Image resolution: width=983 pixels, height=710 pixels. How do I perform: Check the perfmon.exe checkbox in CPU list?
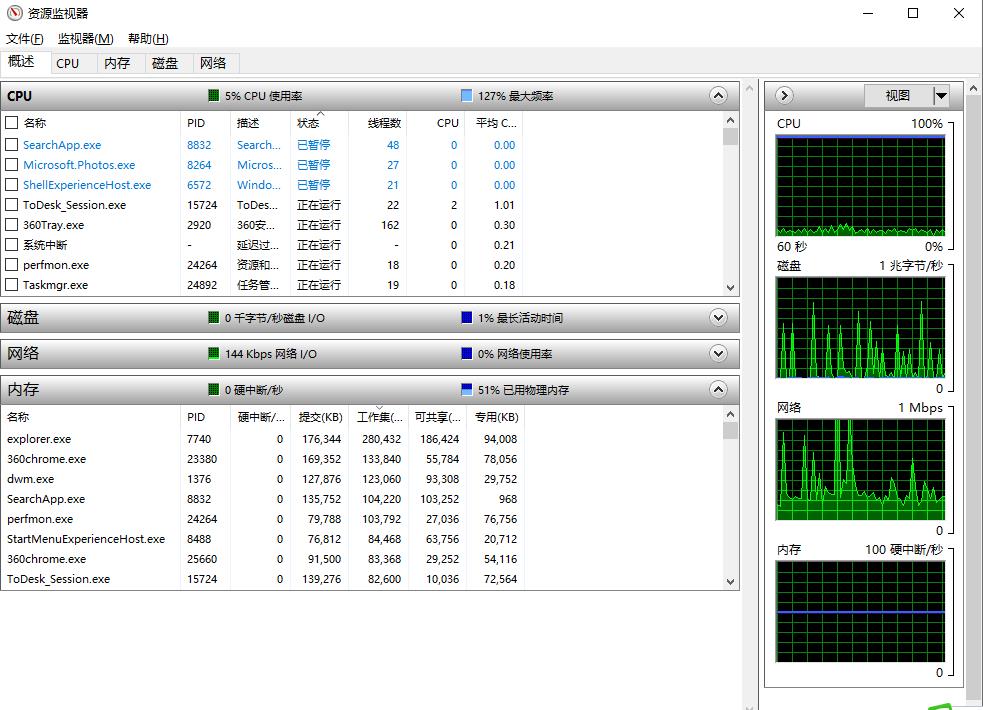11,265
